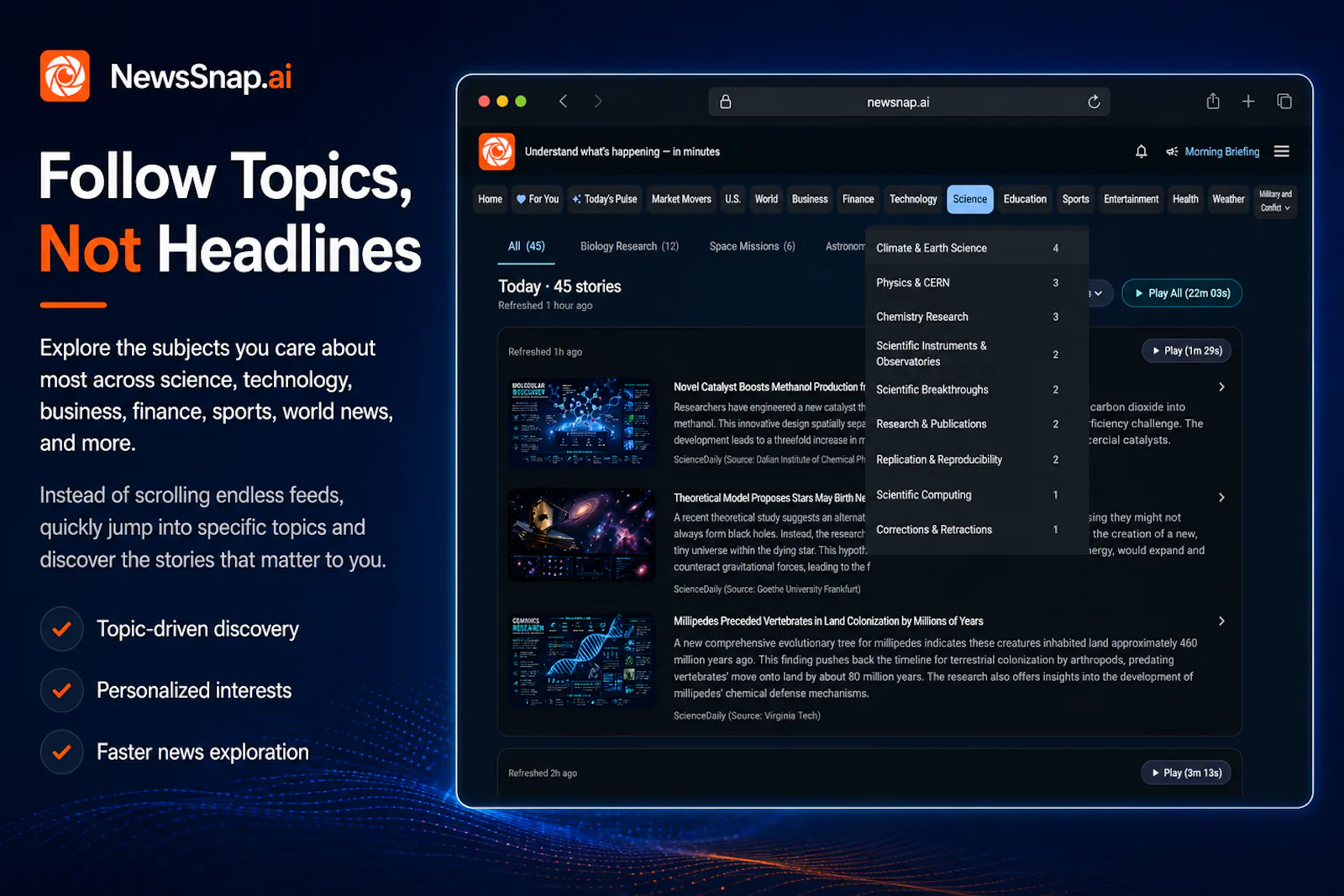The height and width of the screenshot is (896, 1344).
Task: Click the Personalized interests checkmark icon
Action: [x=61, y=690]
